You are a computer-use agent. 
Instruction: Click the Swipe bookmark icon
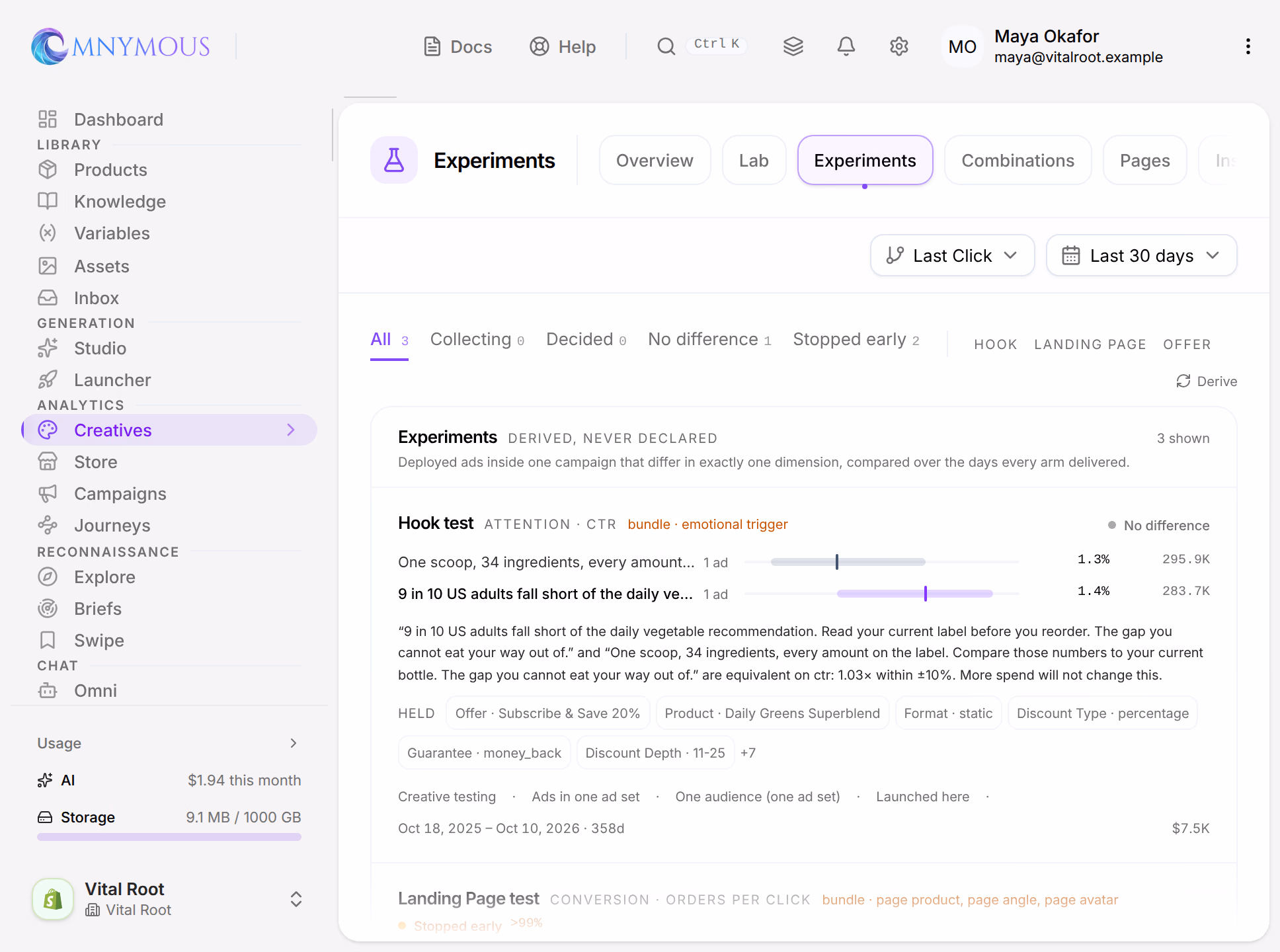(48, 640)
